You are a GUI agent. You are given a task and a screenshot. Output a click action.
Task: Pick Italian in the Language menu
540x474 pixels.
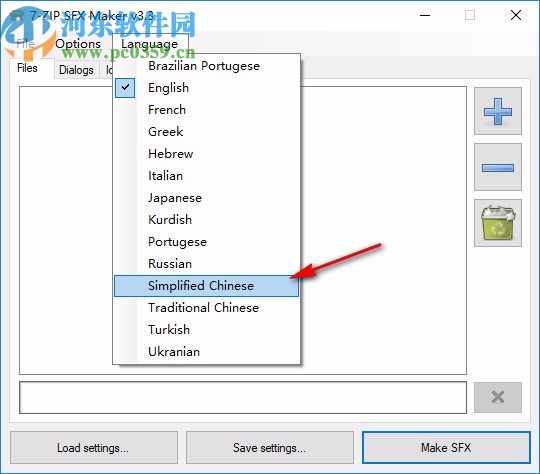(x=206, y=176)
